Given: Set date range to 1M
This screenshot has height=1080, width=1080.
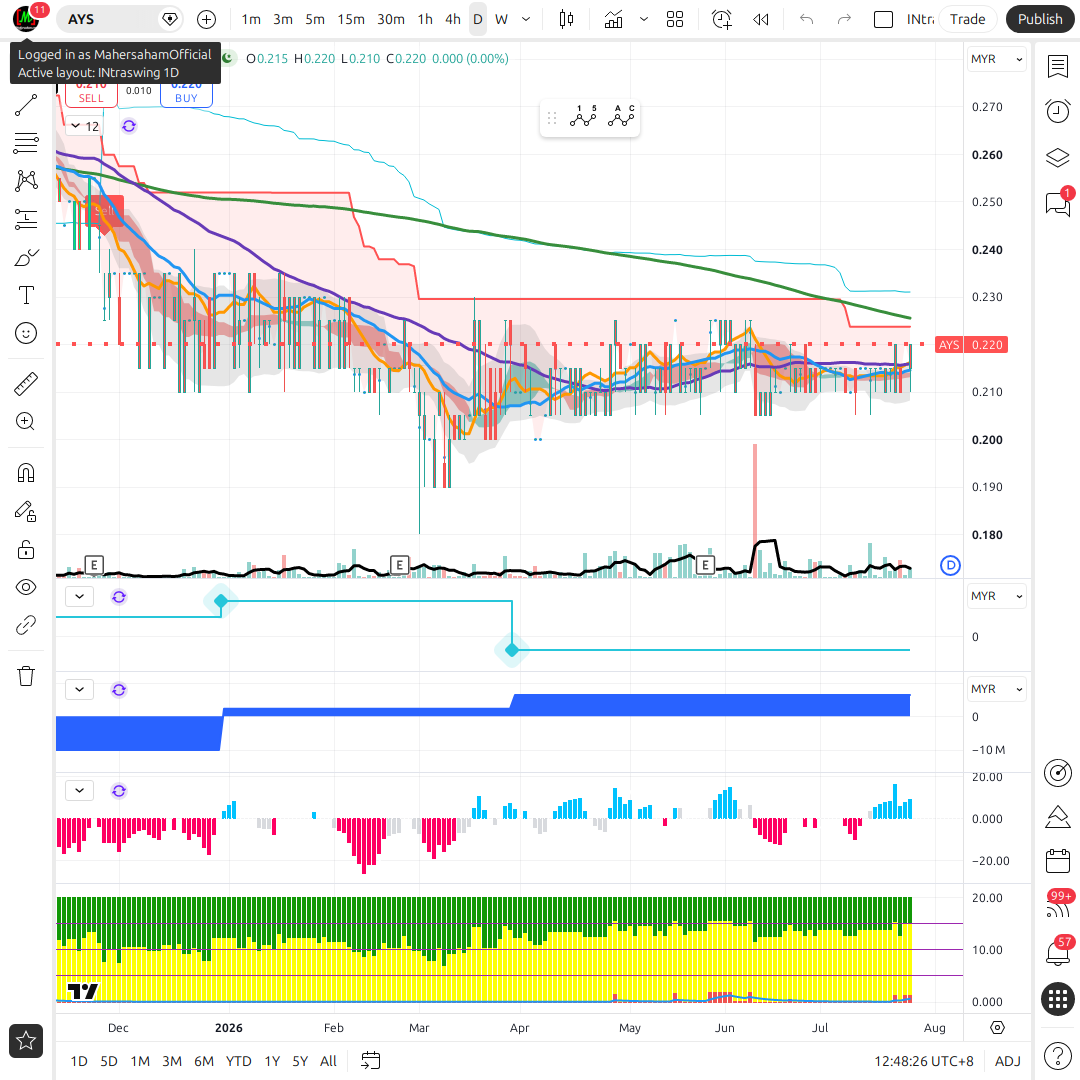Looking at the screenshot, I should pyautogui.click(x=141, y=1061).
